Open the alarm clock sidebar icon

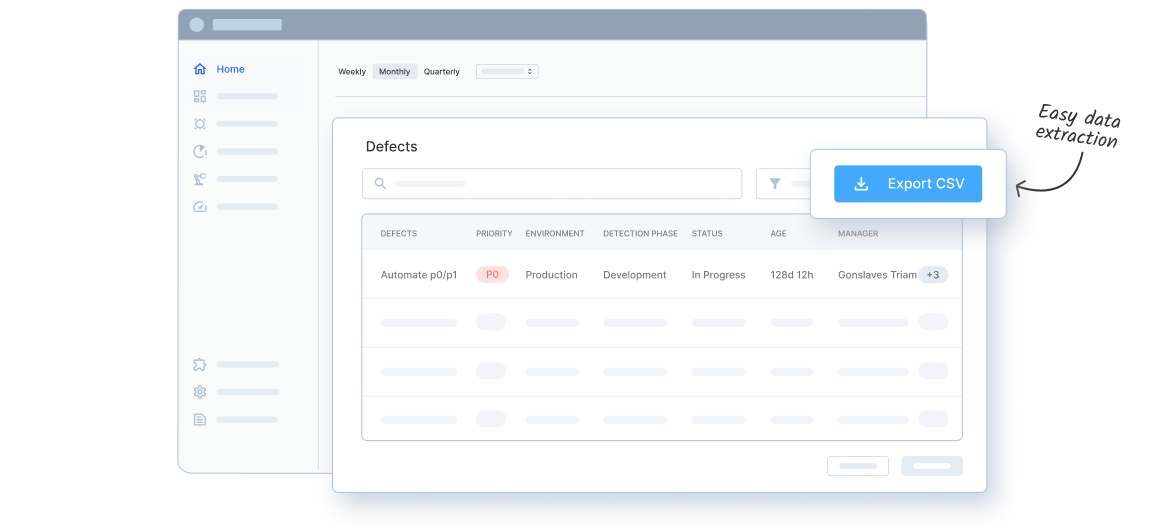click(x=199, y=123)
